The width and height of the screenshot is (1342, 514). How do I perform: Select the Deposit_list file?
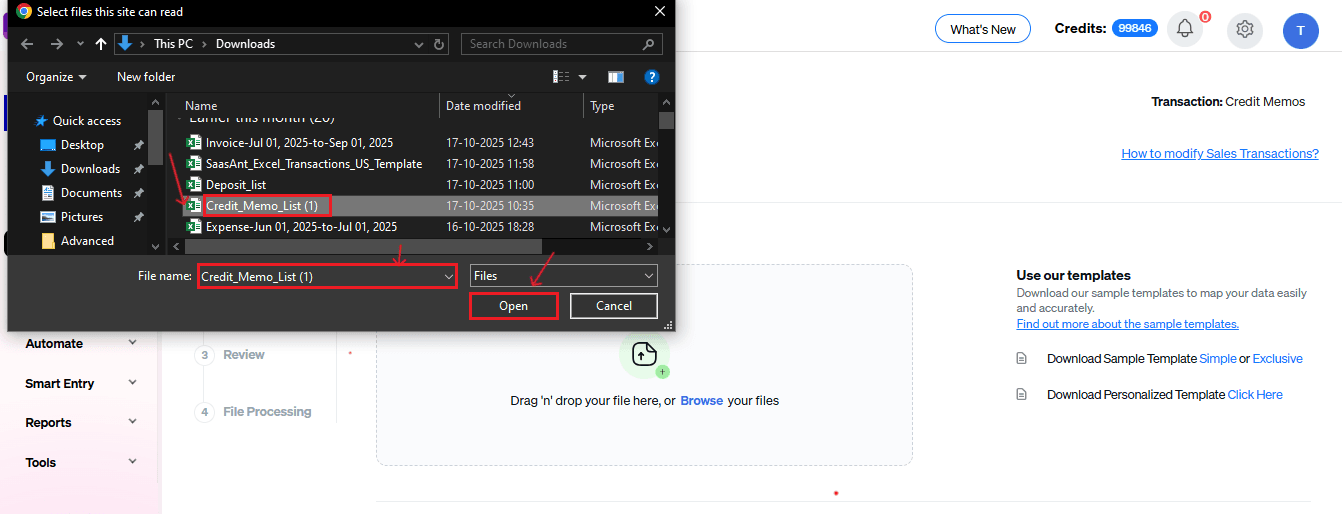tap(236, 185)
